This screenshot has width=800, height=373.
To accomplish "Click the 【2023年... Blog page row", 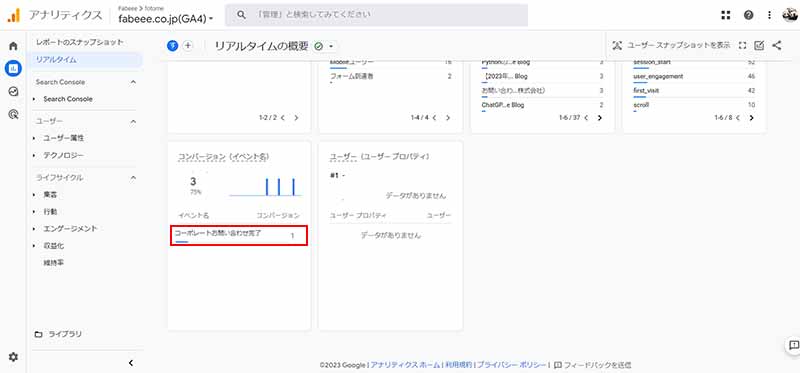I will click(x=543, y=77).
